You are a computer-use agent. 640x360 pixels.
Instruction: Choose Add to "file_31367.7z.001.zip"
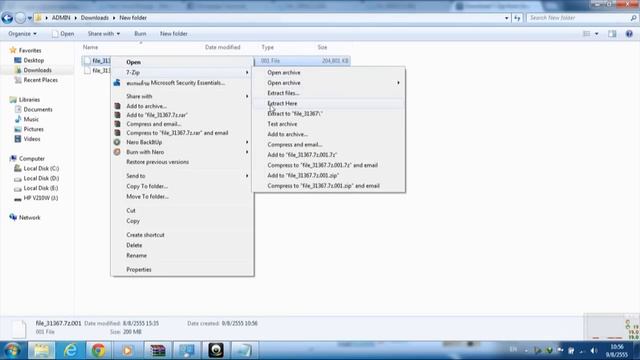(x=329, y=176)
